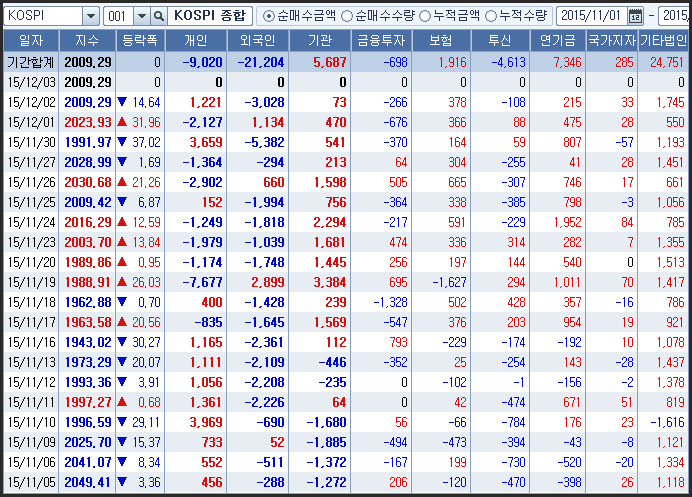Select the 순매수수량 radio button
Screen dimensions: 692x497
[347, 16]
